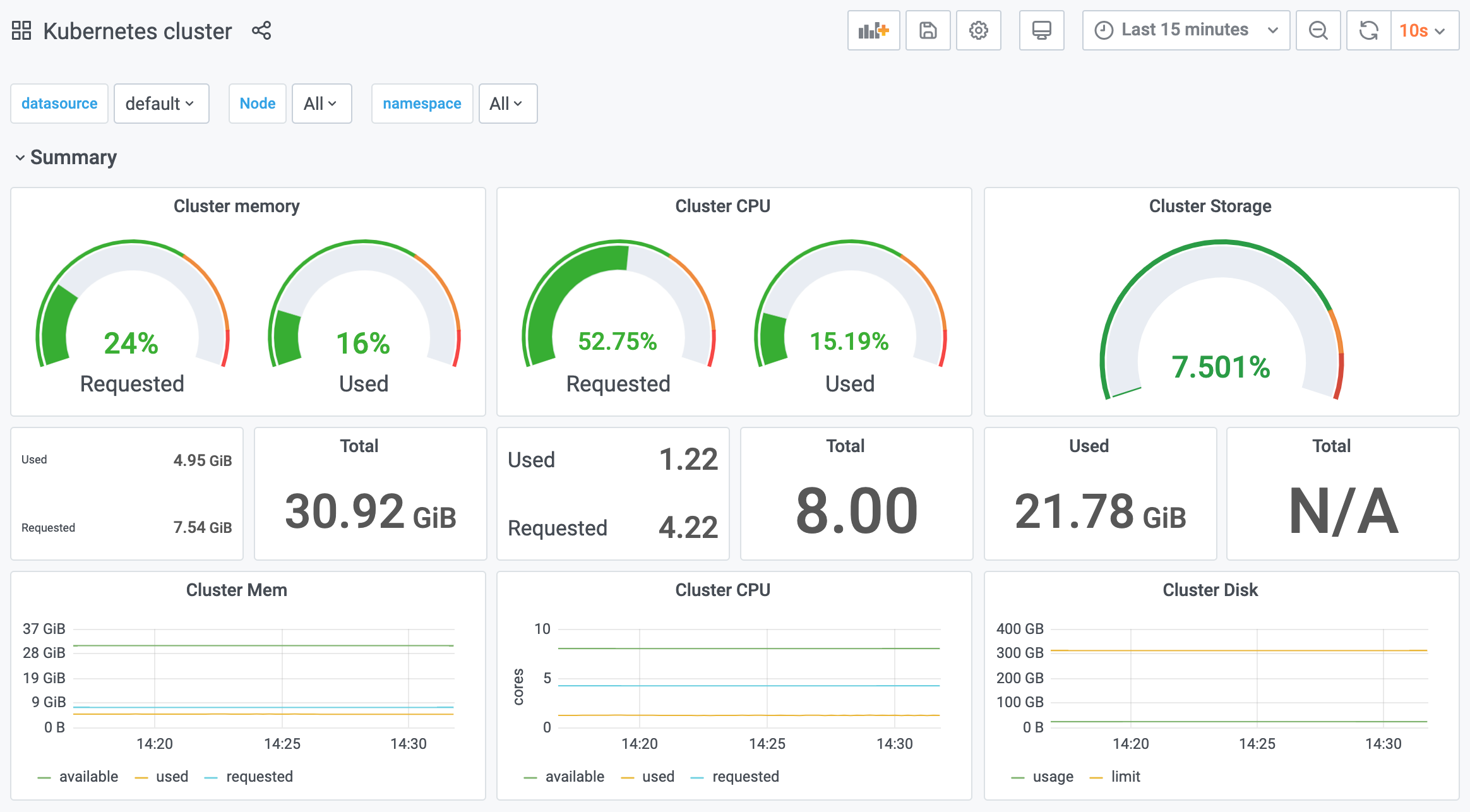Open the Cluster Storage panel title menu

click(1210, 206)
